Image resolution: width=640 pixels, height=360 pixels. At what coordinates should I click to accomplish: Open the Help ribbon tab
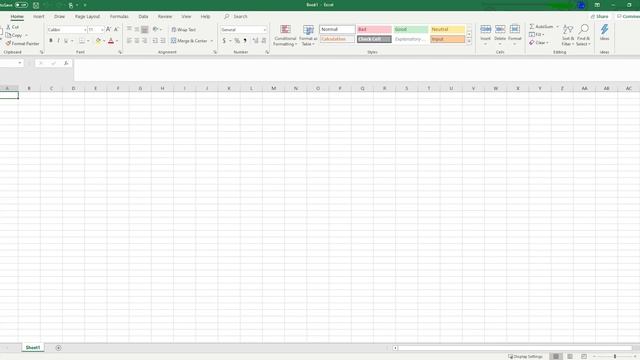click(x=205, y=17)
